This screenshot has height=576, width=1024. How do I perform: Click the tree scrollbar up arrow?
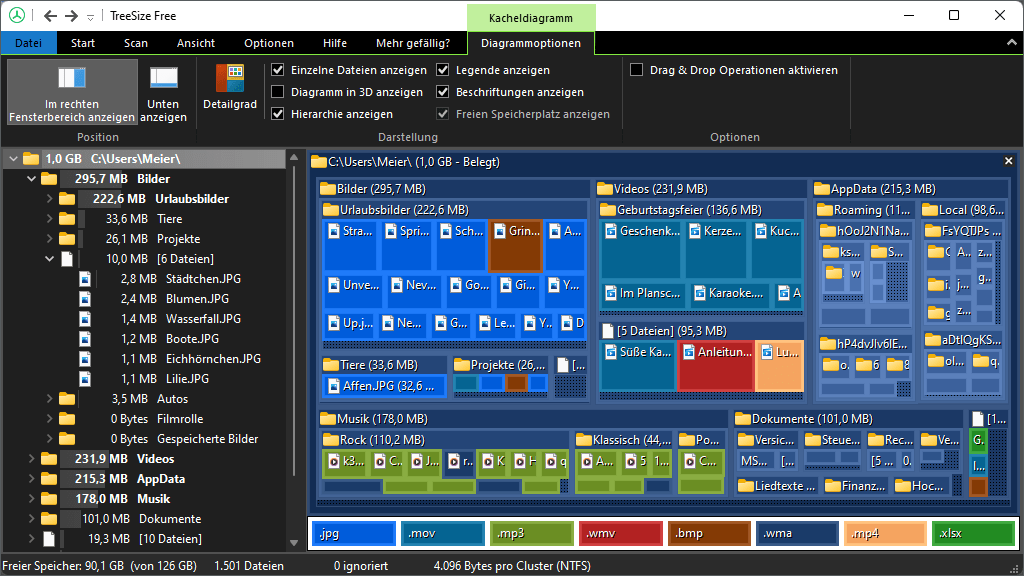pyautogui.click(x=294, y=157)
